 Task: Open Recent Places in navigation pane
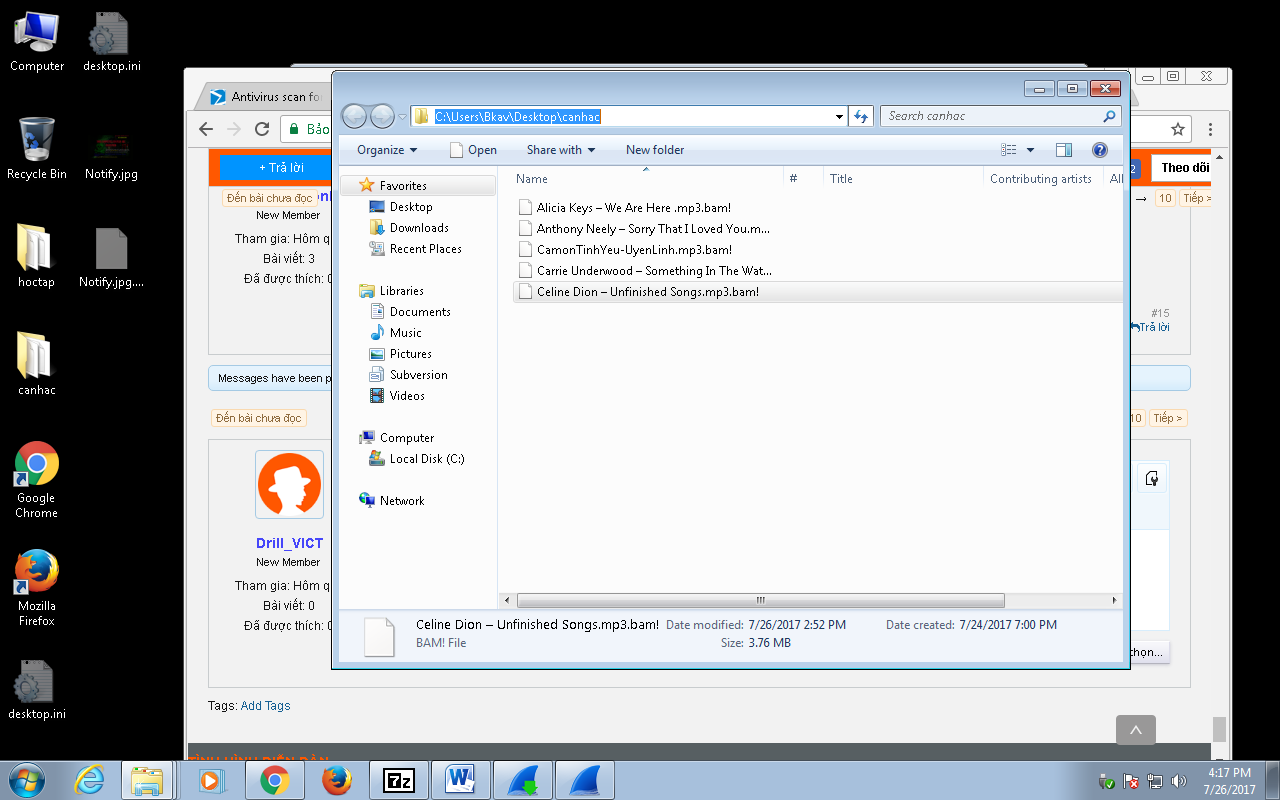pyautogui.click(x=425, y=249)
